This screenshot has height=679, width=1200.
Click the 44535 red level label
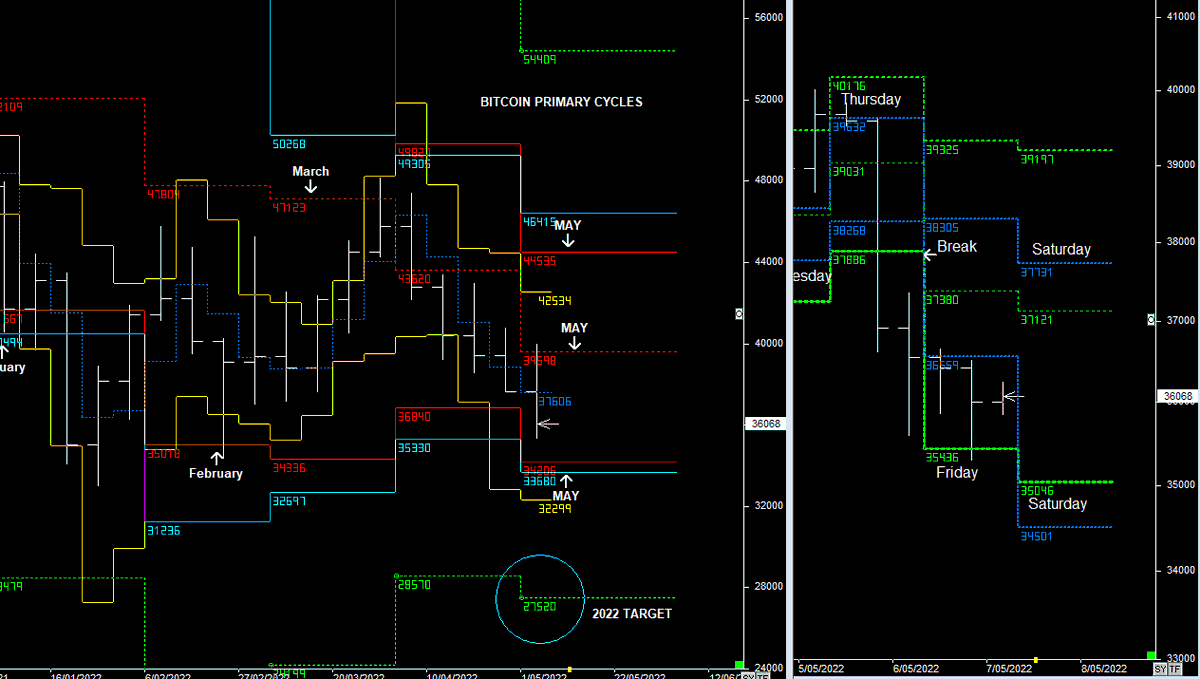(x=540, y=261)
